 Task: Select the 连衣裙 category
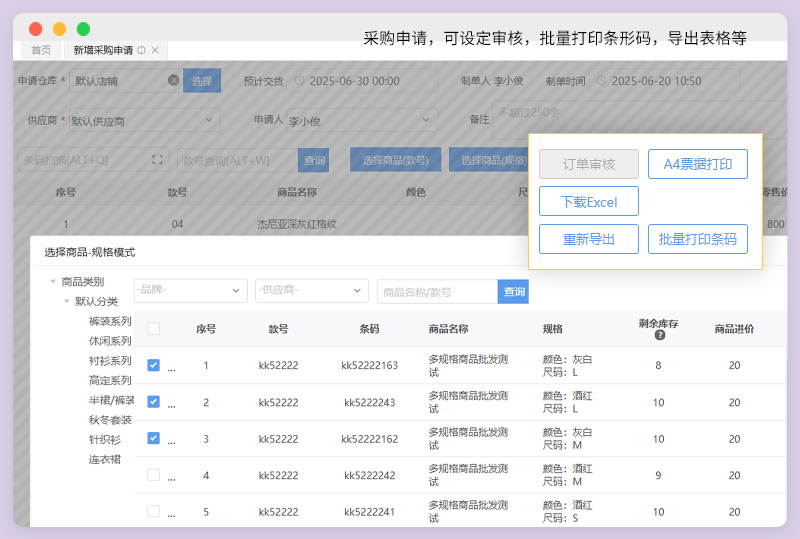(x=105, y=459)
